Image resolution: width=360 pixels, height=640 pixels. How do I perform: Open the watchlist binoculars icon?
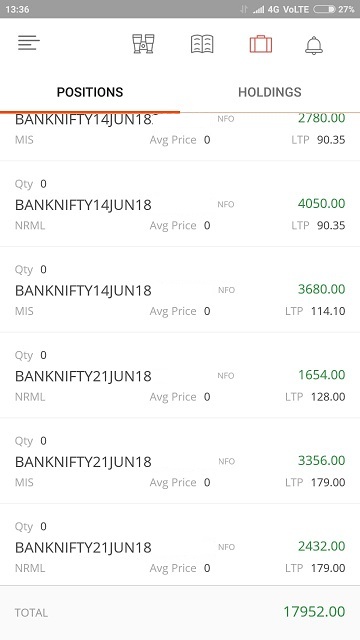click(x=143, y=44)
